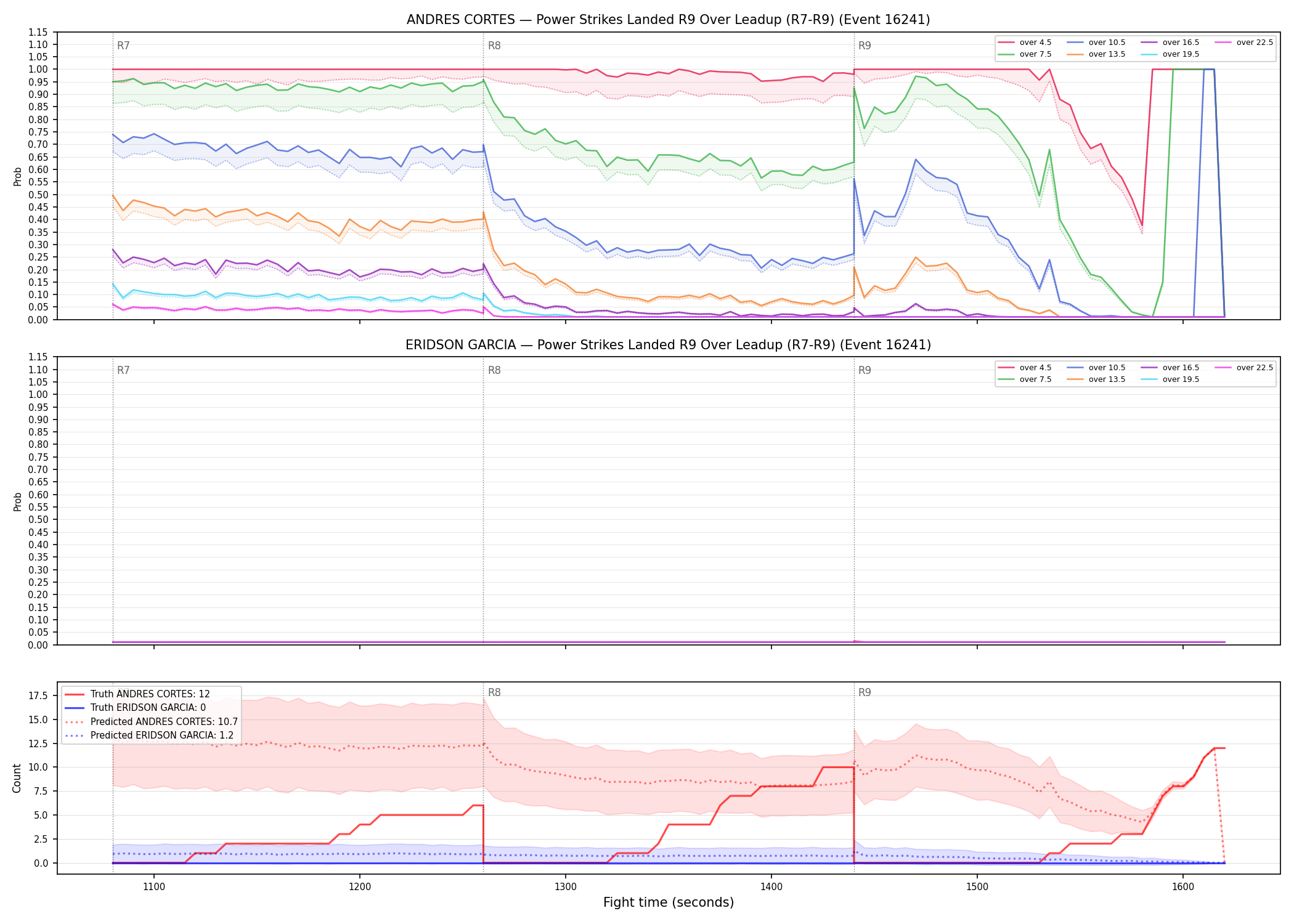Click the 2.5 tick on the Count axis
Image resolution: width=1294 pixels, height=924 pixels.
pos(41,839)
